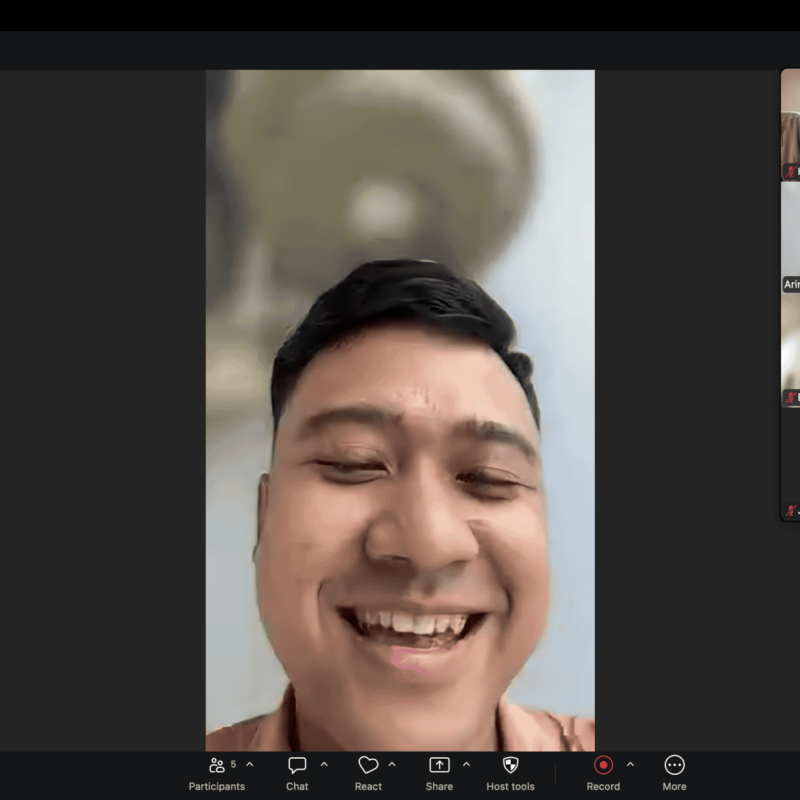Expand the chevron beside Participants
The width and height of the screenshot is (800, 800).
[249, 764]
